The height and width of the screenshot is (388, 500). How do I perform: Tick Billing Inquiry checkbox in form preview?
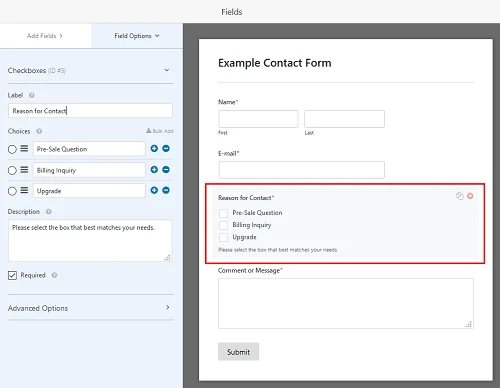click(x=224, y=225)
